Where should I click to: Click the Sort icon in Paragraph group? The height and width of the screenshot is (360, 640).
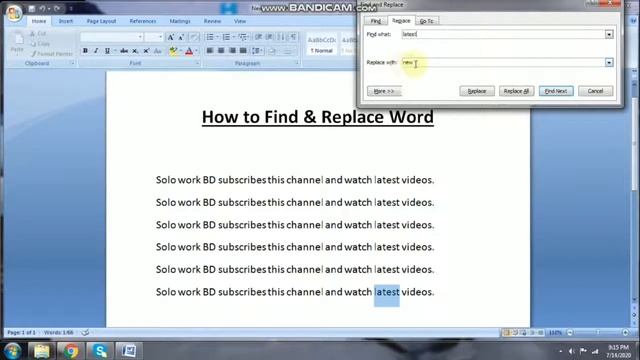[281, 37]
